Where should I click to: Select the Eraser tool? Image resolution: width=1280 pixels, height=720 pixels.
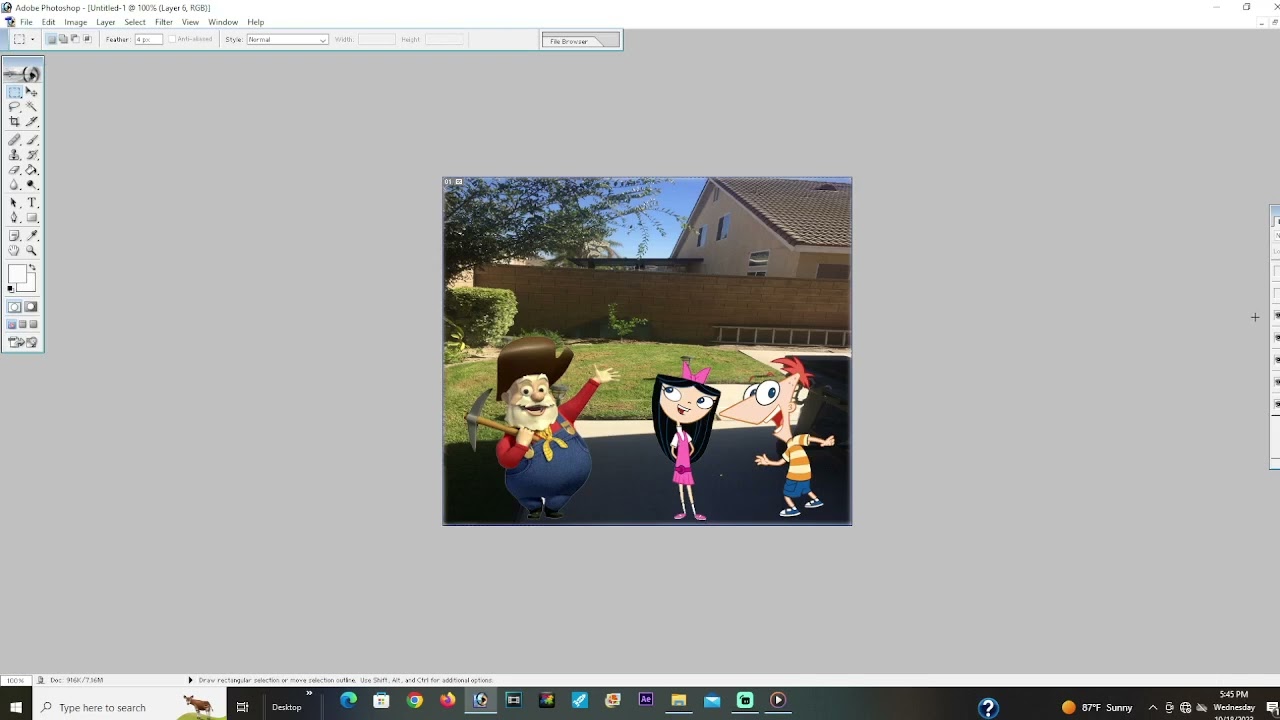pos(14,170)
